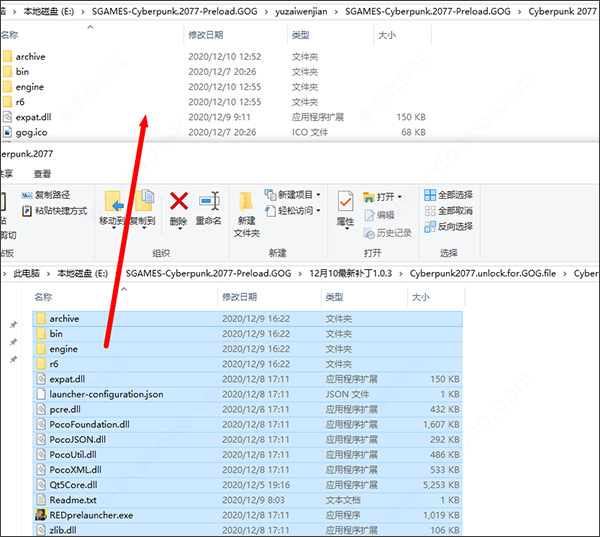
Task: Click Cyberpunk 2077 in upper address bar
Action: tap(562, 11)
